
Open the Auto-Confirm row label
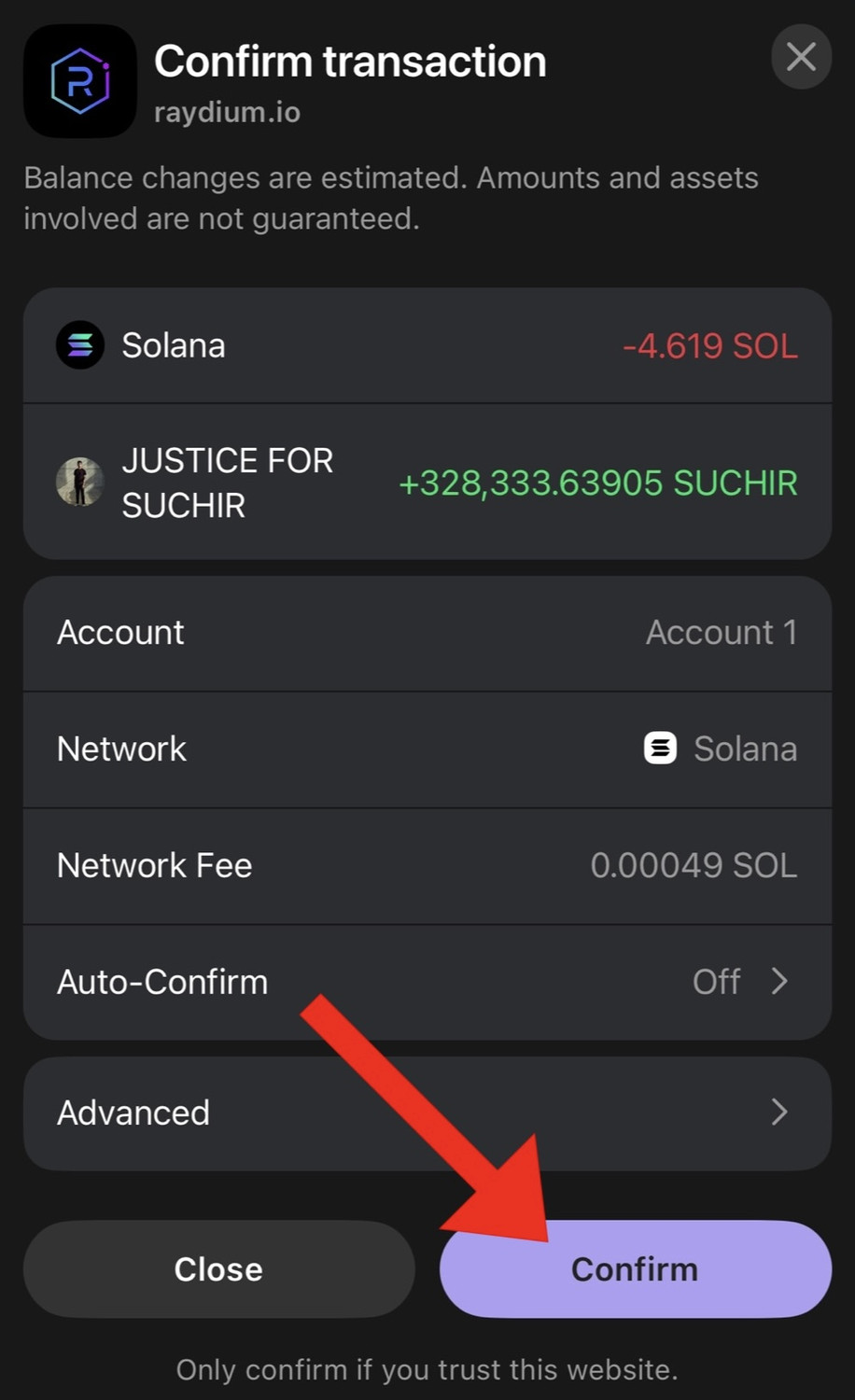[x=162, y=982]
